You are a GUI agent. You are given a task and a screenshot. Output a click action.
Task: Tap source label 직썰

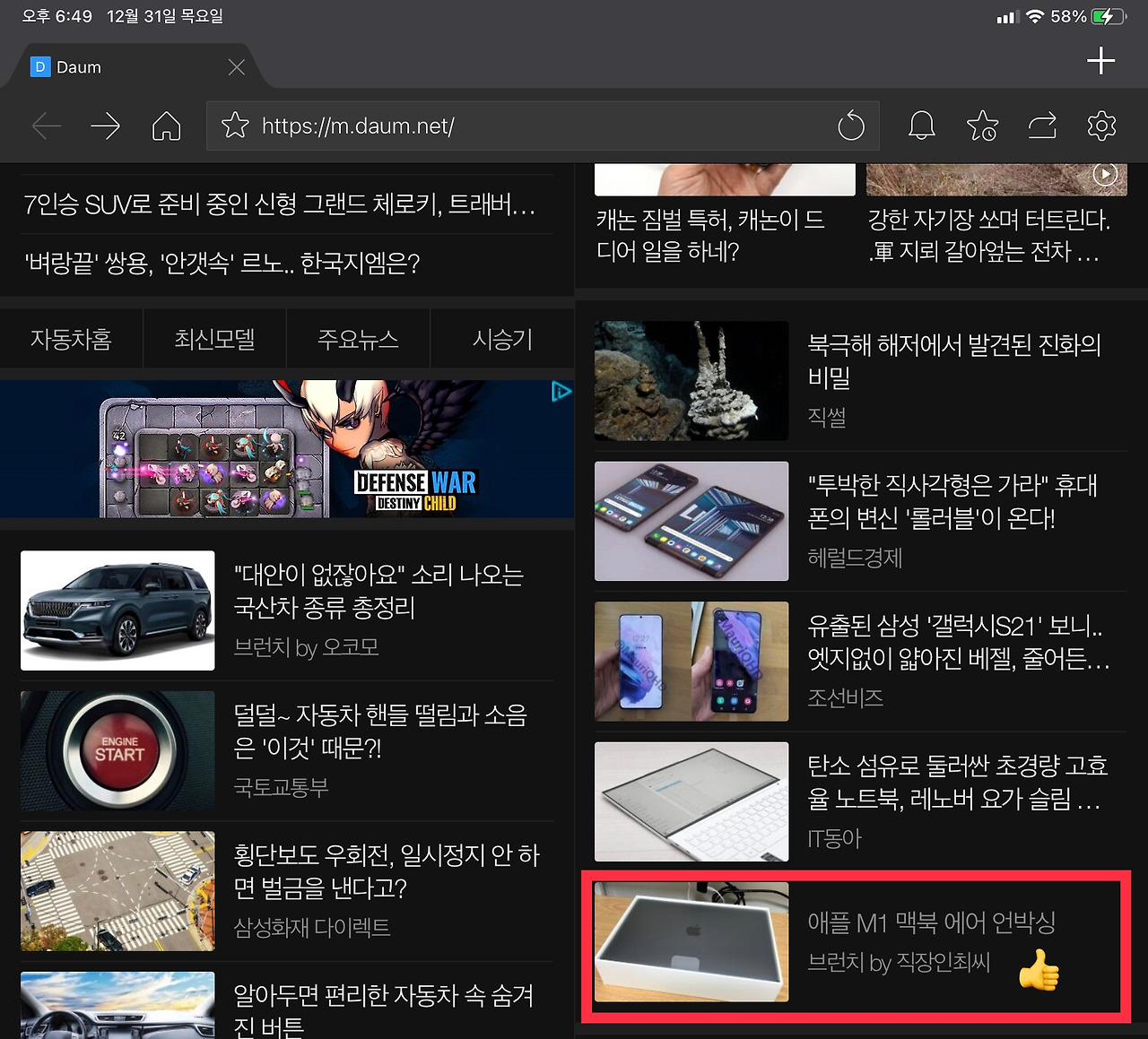point(826,417)
